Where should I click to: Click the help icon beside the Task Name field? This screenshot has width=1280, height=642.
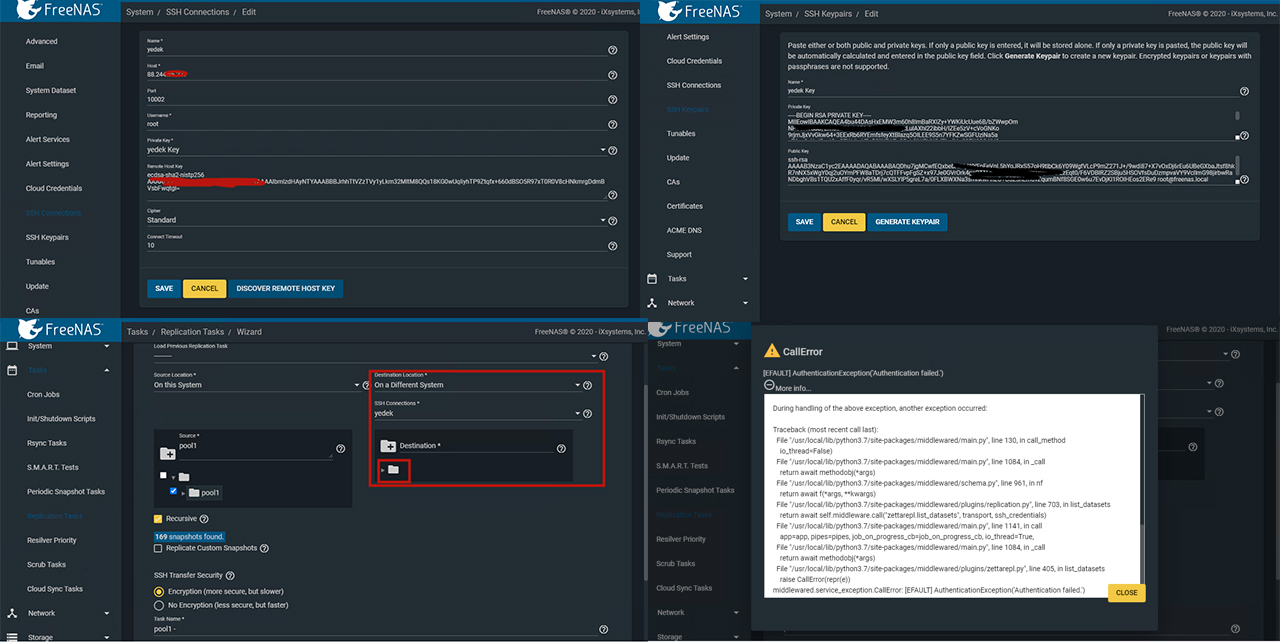(603, 629)
